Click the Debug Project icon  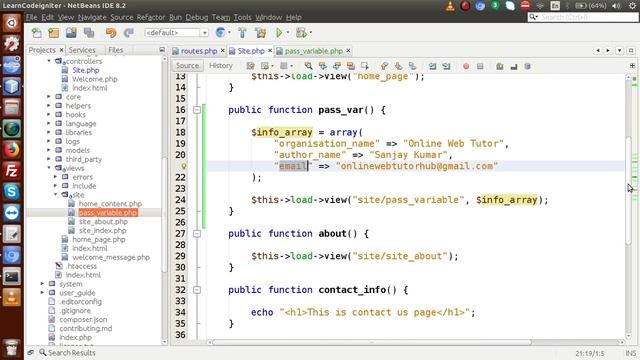click(301, 33)
